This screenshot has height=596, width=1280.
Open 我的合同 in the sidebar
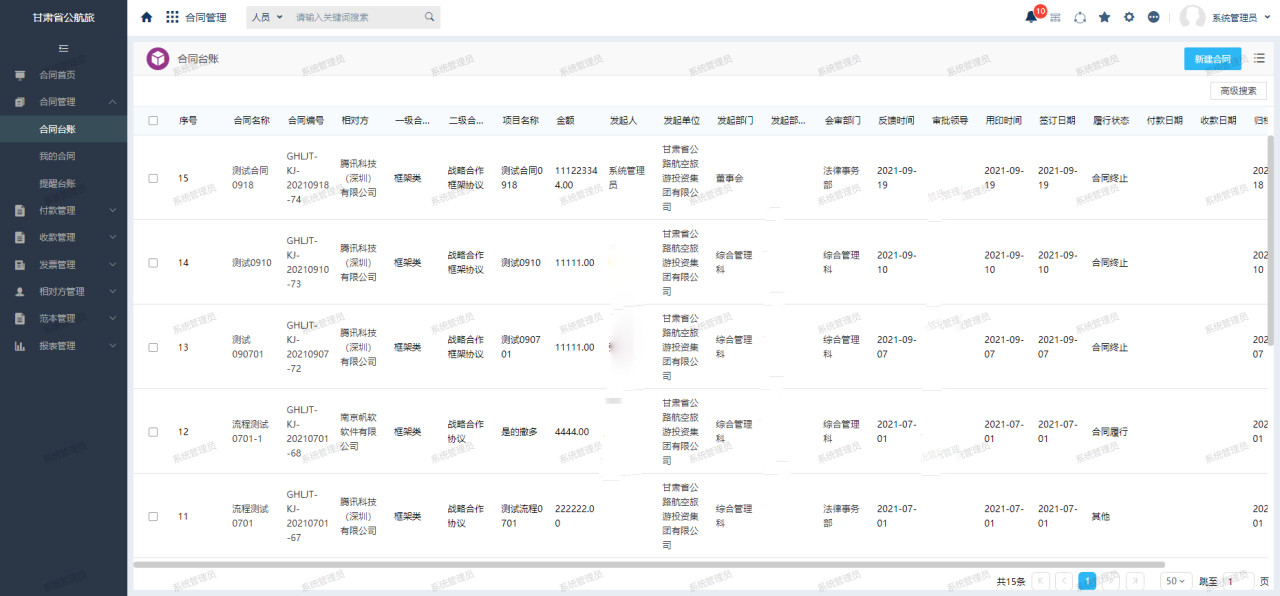pos(57,156)
